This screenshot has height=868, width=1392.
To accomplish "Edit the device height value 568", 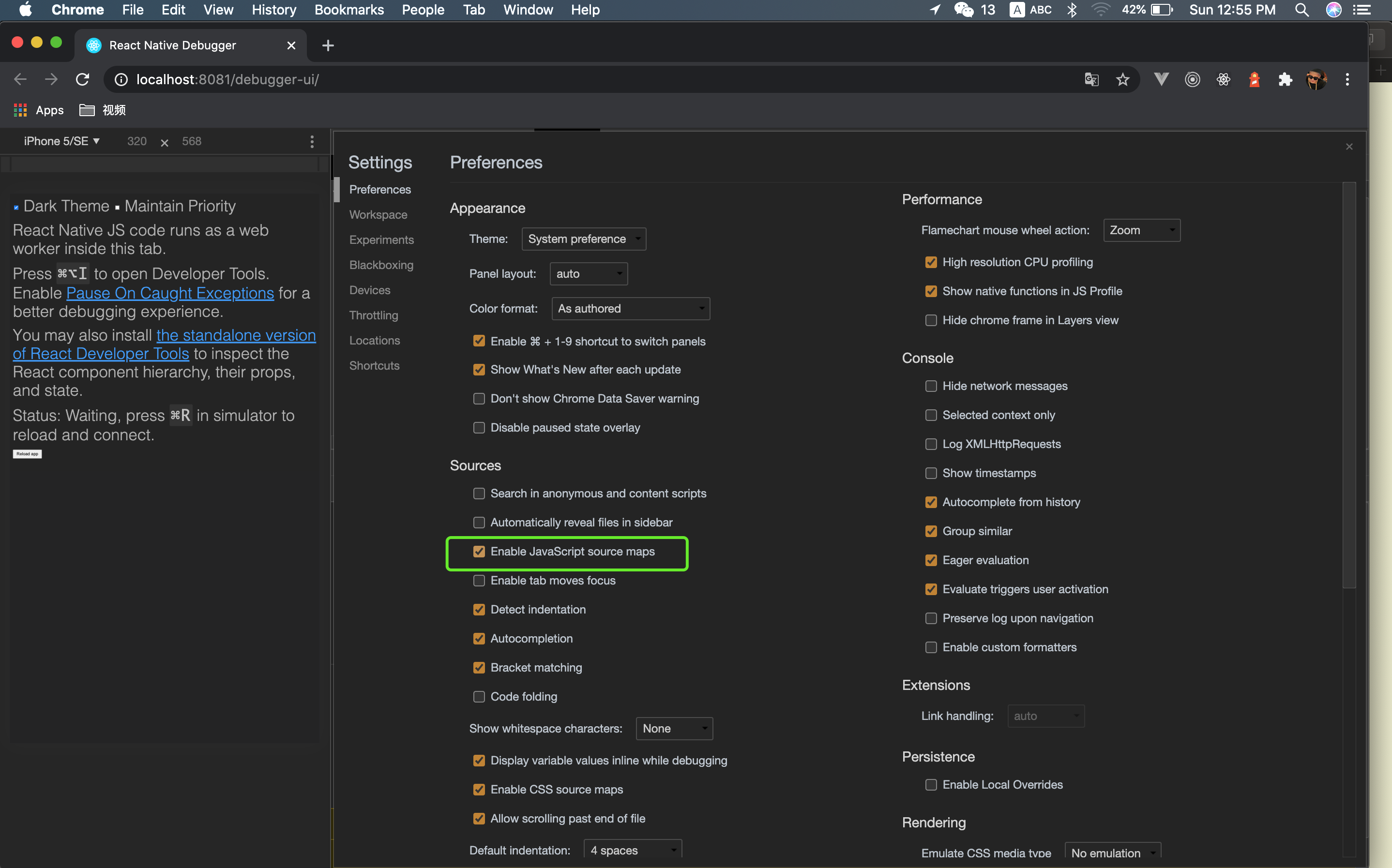I will coord(192,141).
